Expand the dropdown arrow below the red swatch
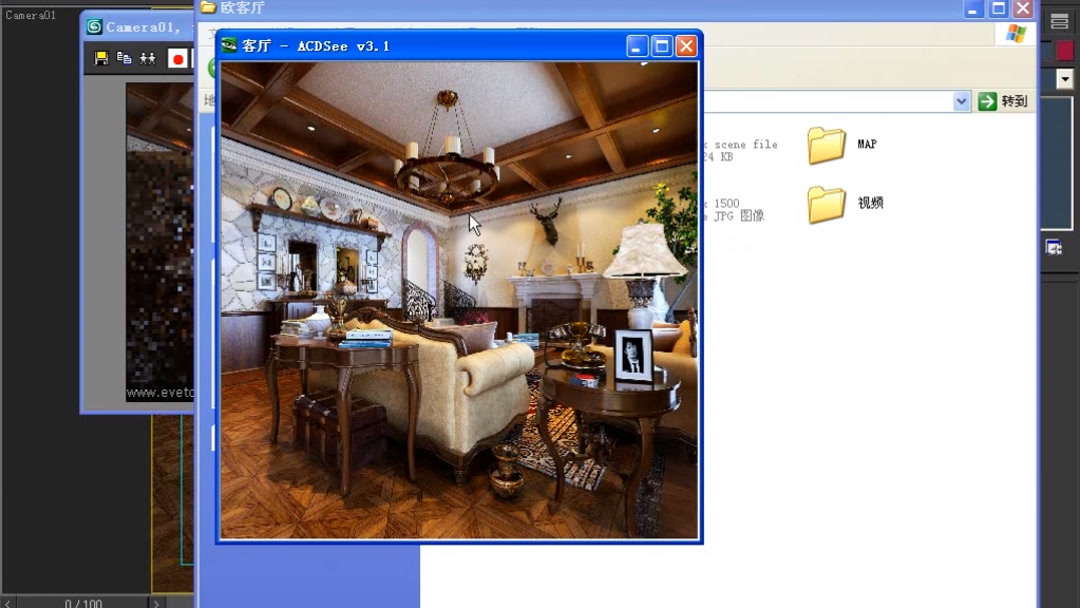The height and width of the screenshot is (608, 1080). (x=1067, y=80)
